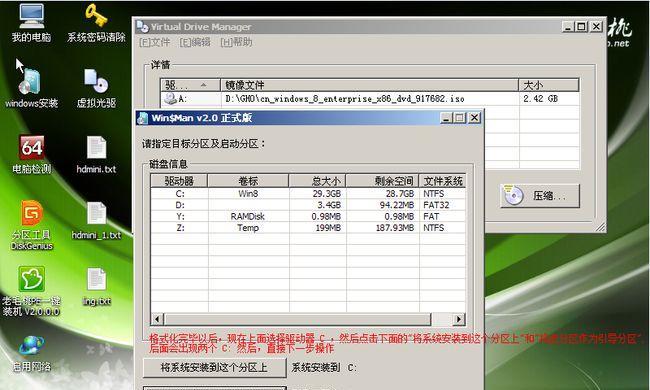Click the 压缩... button
This screenshot has width=650, height=390.
pyautogui.click(x=539, y=196)
